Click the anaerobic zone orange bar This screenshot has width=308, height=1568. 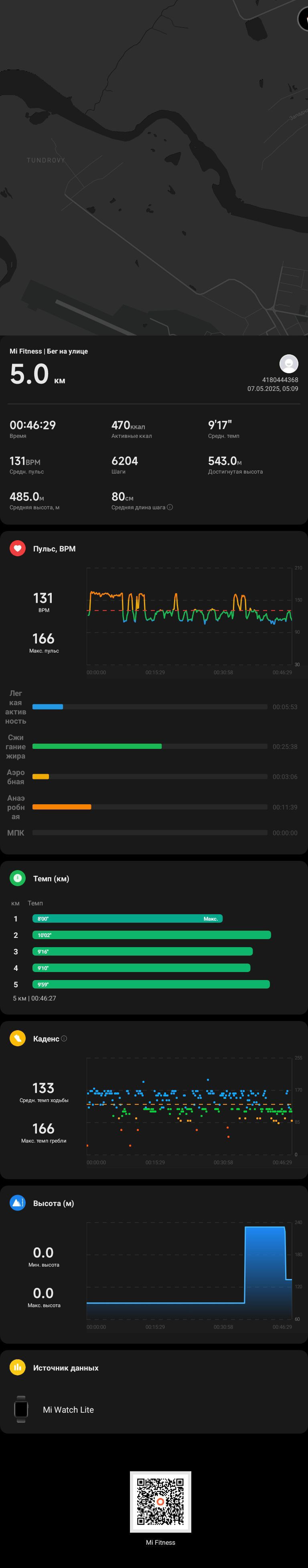[x=61, y=807]
